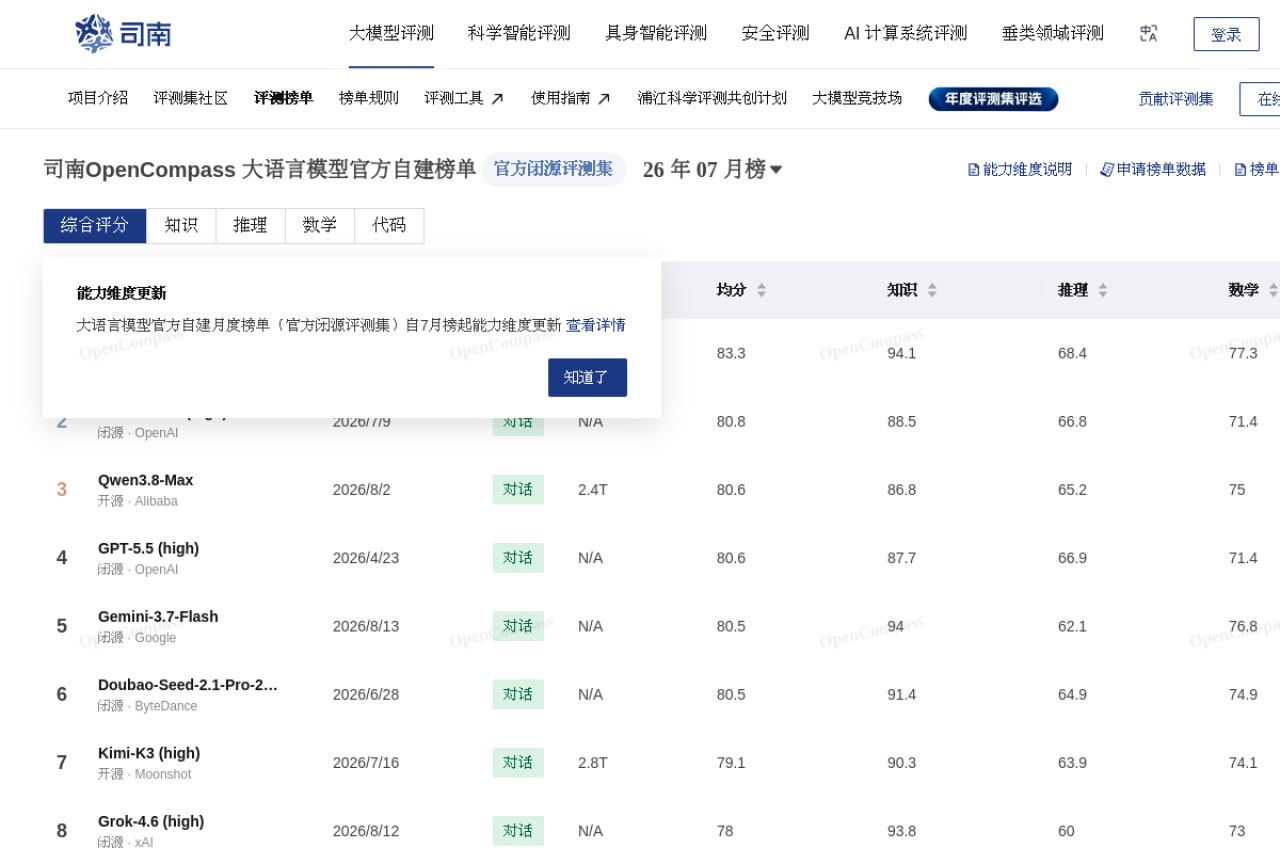Open 大模型竞技场
This screenshot has height=853, width=1280.
point(857,98)
